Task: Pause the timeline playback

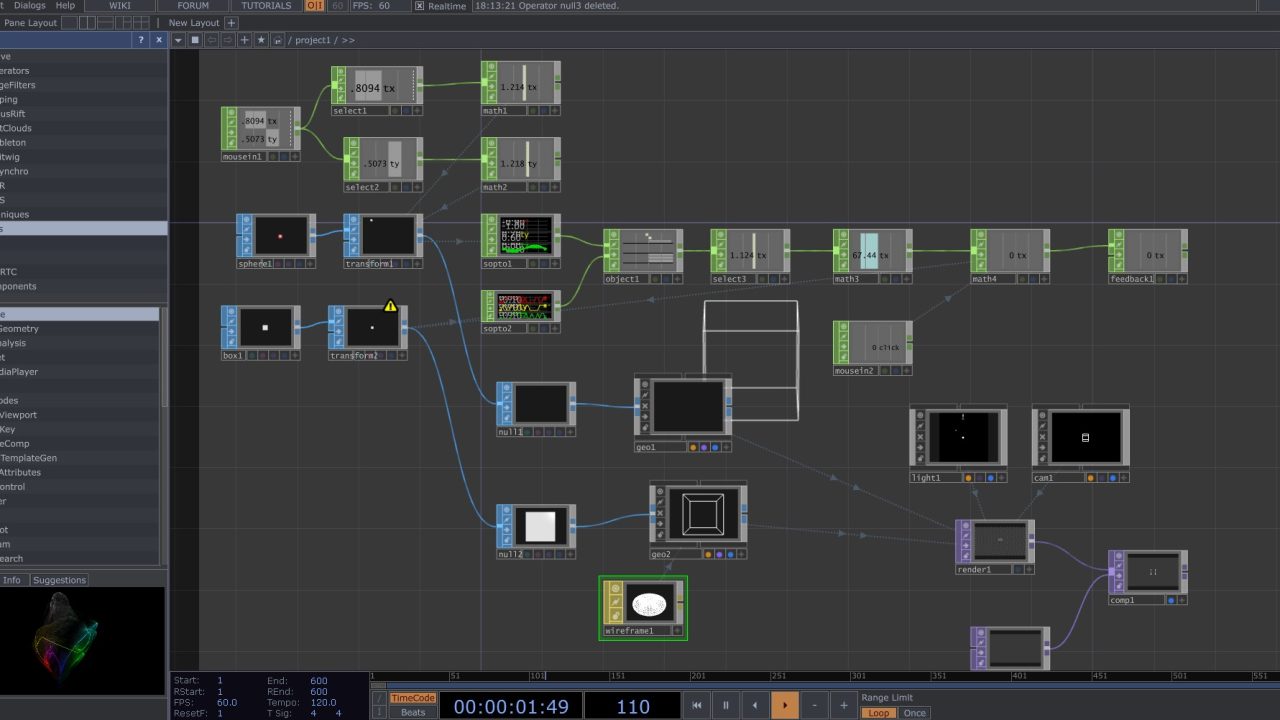Action: tap(725, 705)
